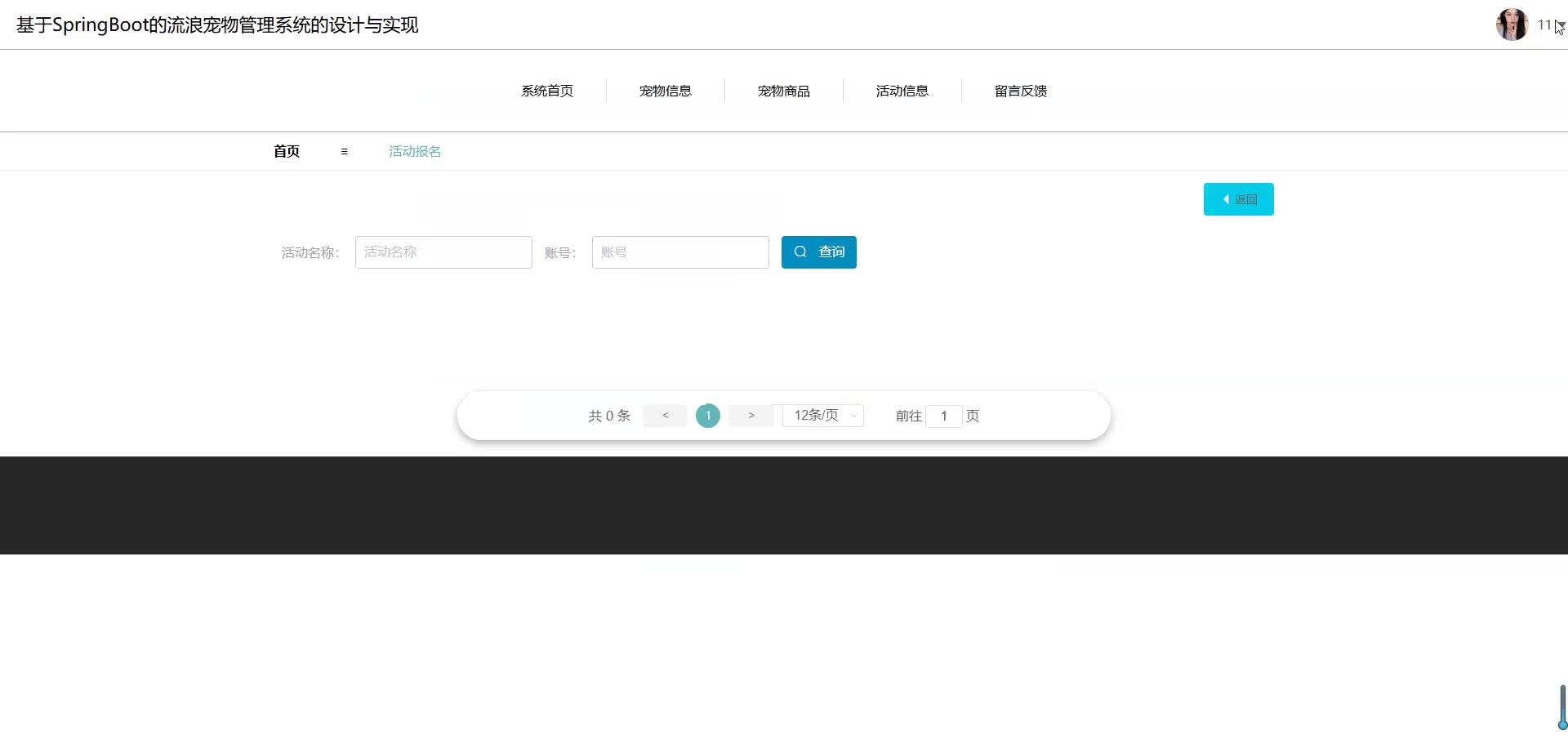Go to next page arrow

[x=751, y=416]
